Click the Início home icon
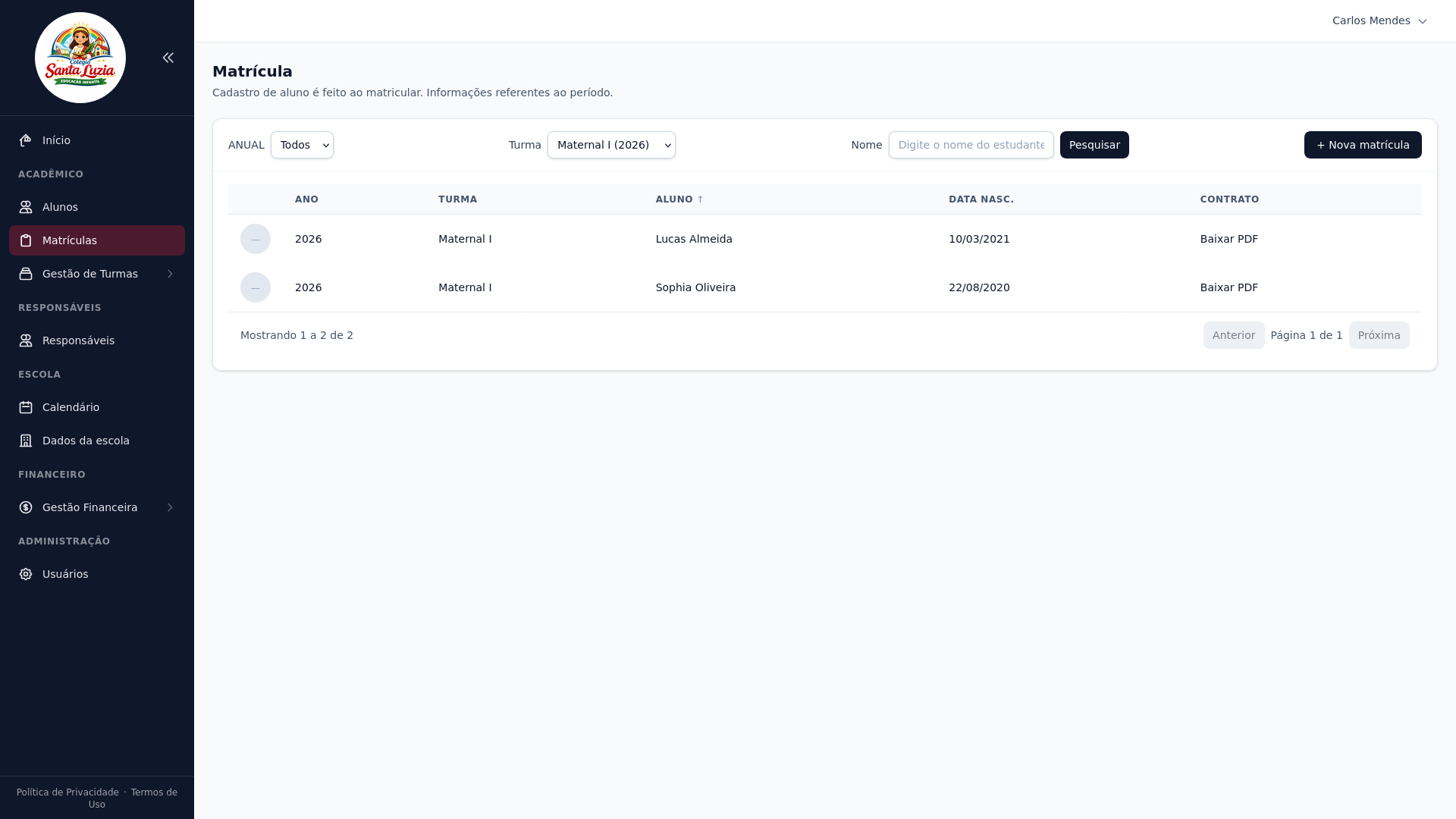Image resolution: width=1456 pixels, height=819 pixels. pyautogui.click(x=26, y=140)
